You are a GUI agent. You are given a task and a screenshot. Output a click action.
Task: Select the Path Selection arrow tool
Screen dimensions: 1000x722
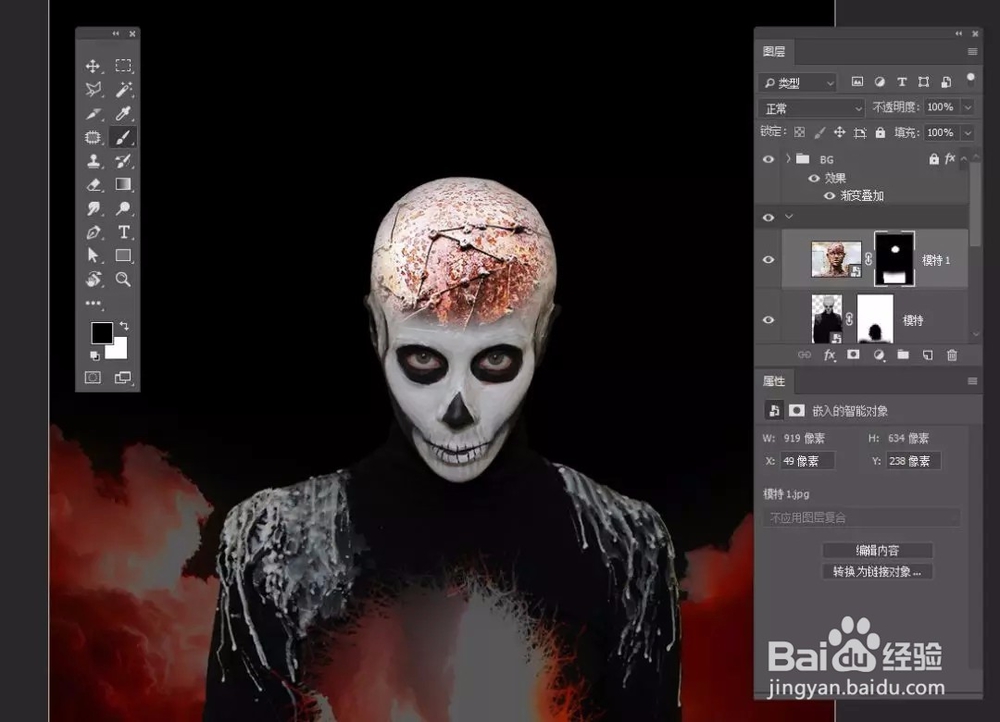click(93, 256)
